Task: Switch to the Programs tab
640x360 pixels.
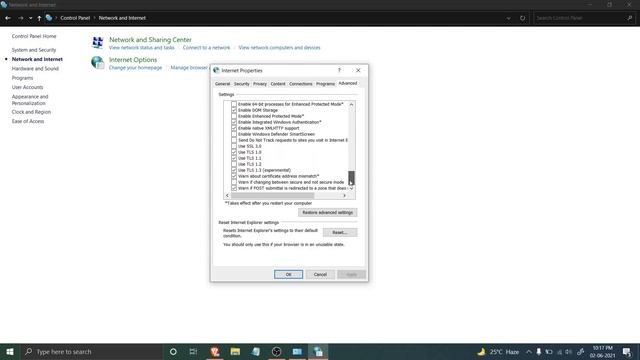Action: [x=325, y=84]
